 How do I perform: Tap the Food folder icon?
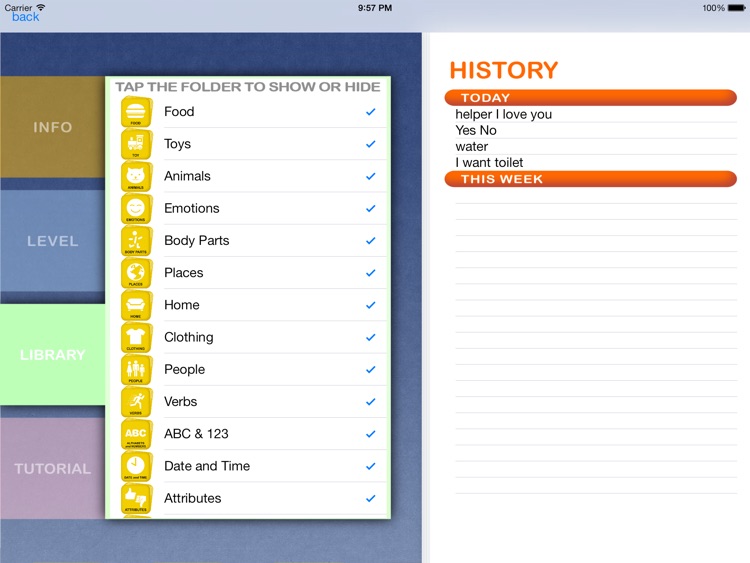(136, 112)
